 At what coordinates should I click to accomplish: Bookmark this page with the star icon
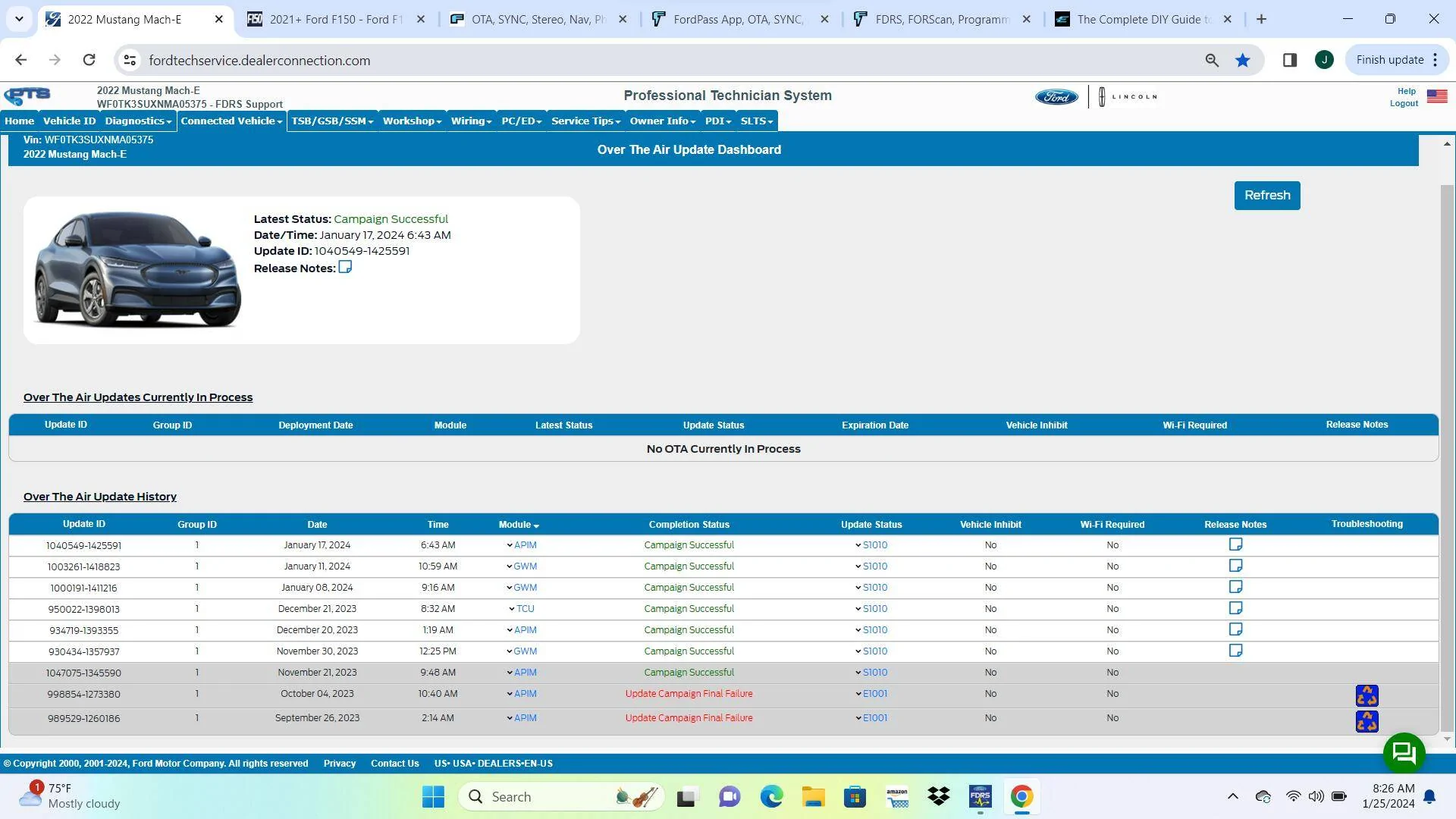point(1242,60)
